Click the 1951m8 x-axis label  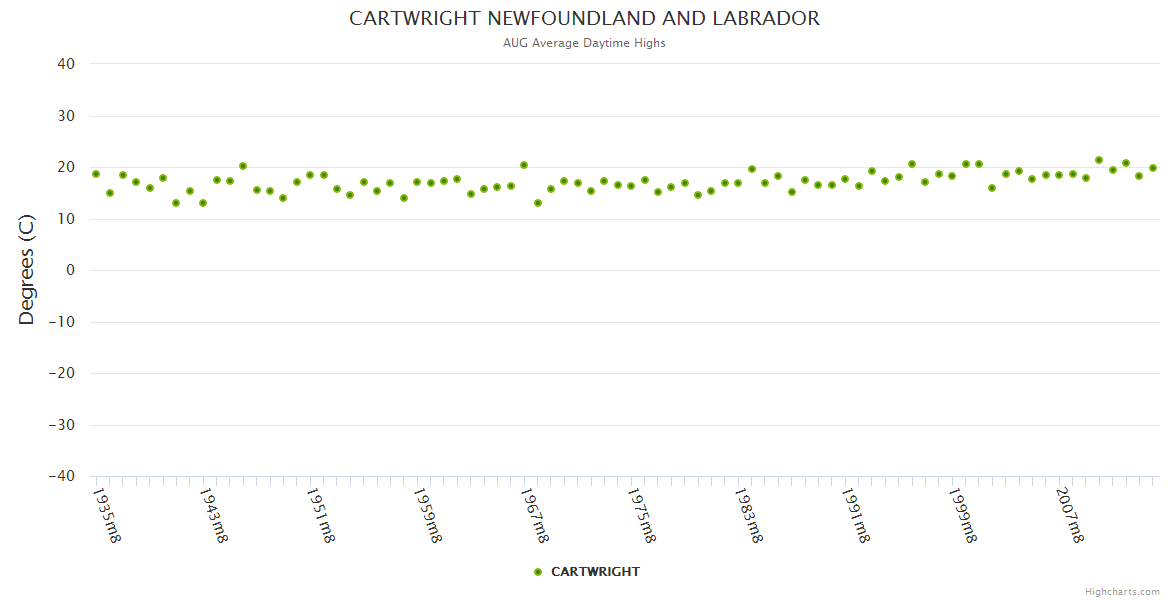click(321, 515)
